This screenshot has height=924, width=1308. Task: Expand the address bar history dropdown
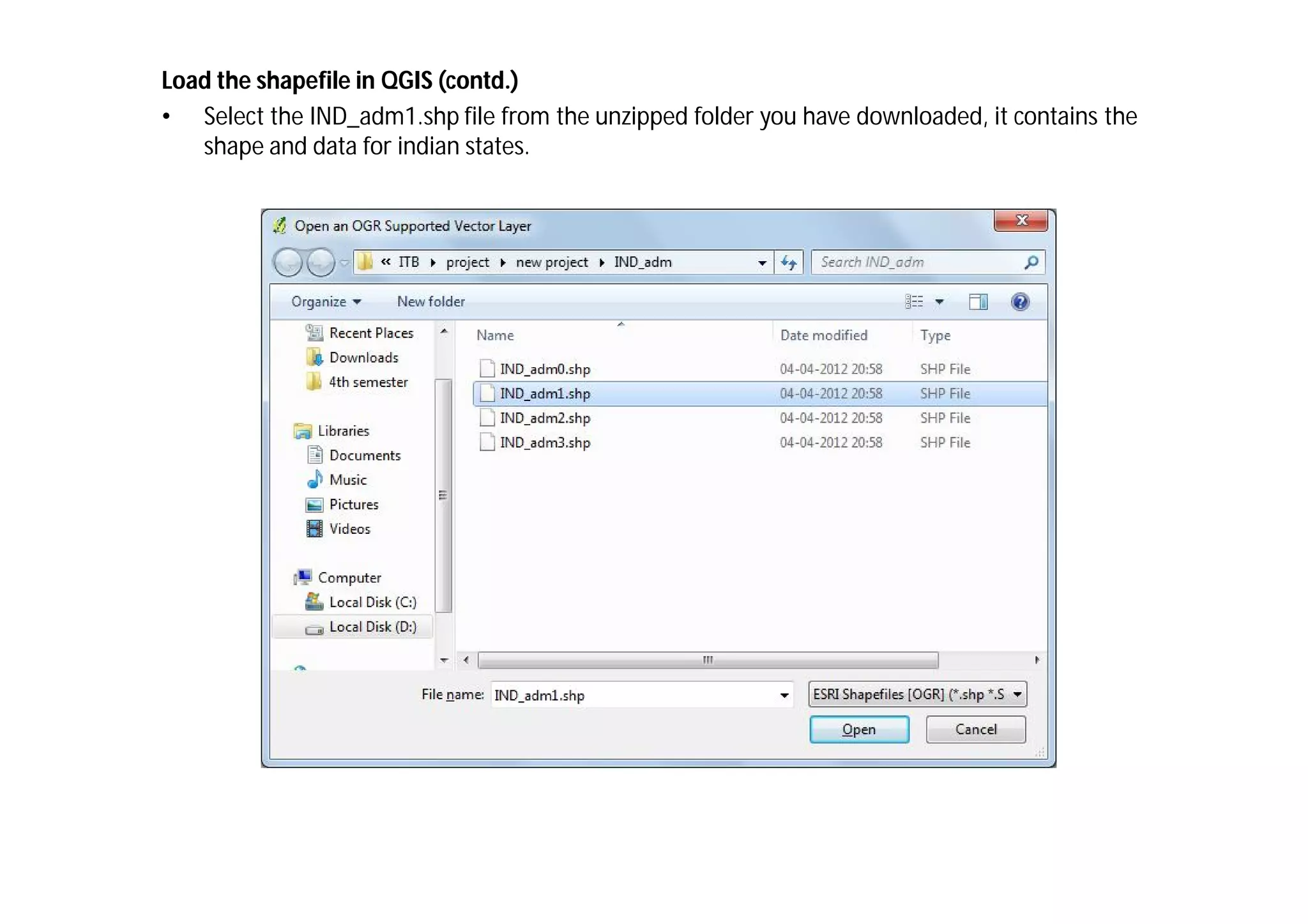(x=762, y=262)
